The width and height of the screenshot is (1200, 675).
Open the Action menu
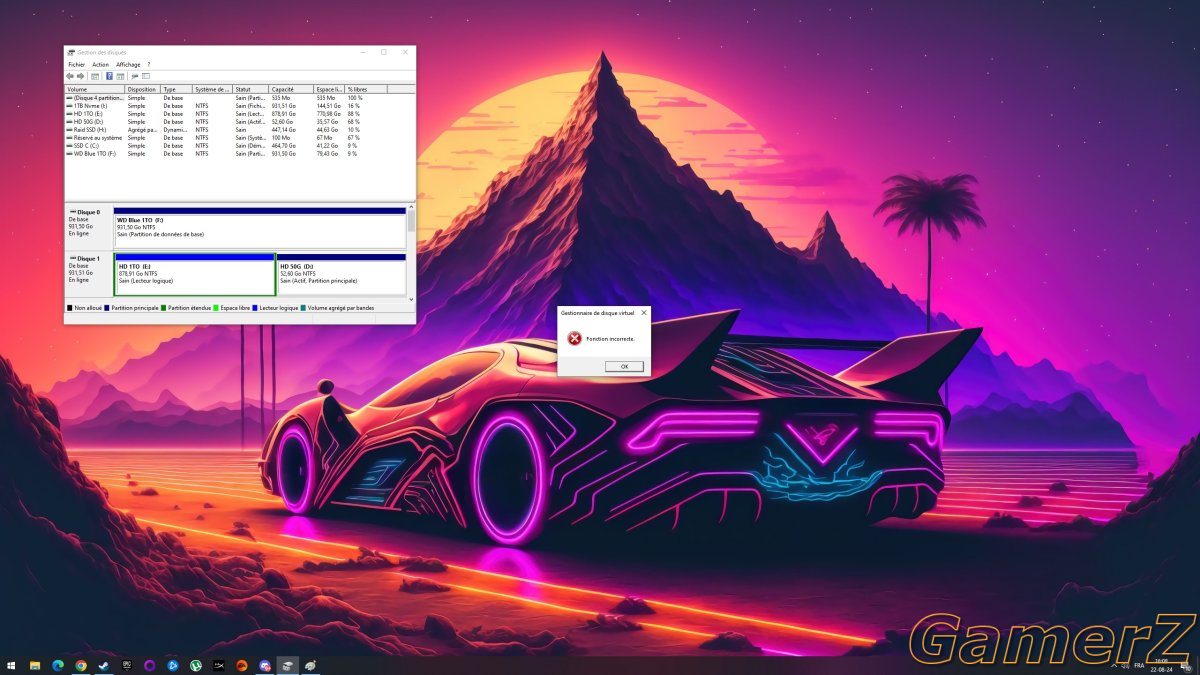coord(101,64)
